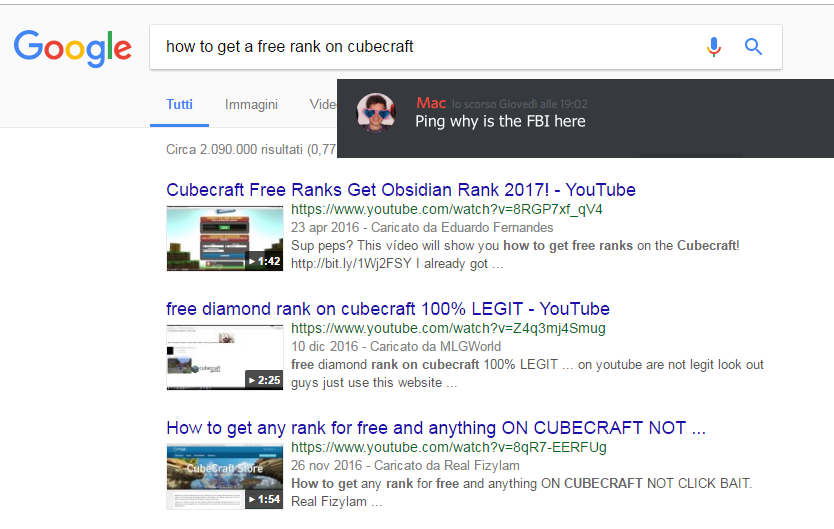834x529 pixels.
Task: Click the microphone voice search icon
Action: coord(714,47)
